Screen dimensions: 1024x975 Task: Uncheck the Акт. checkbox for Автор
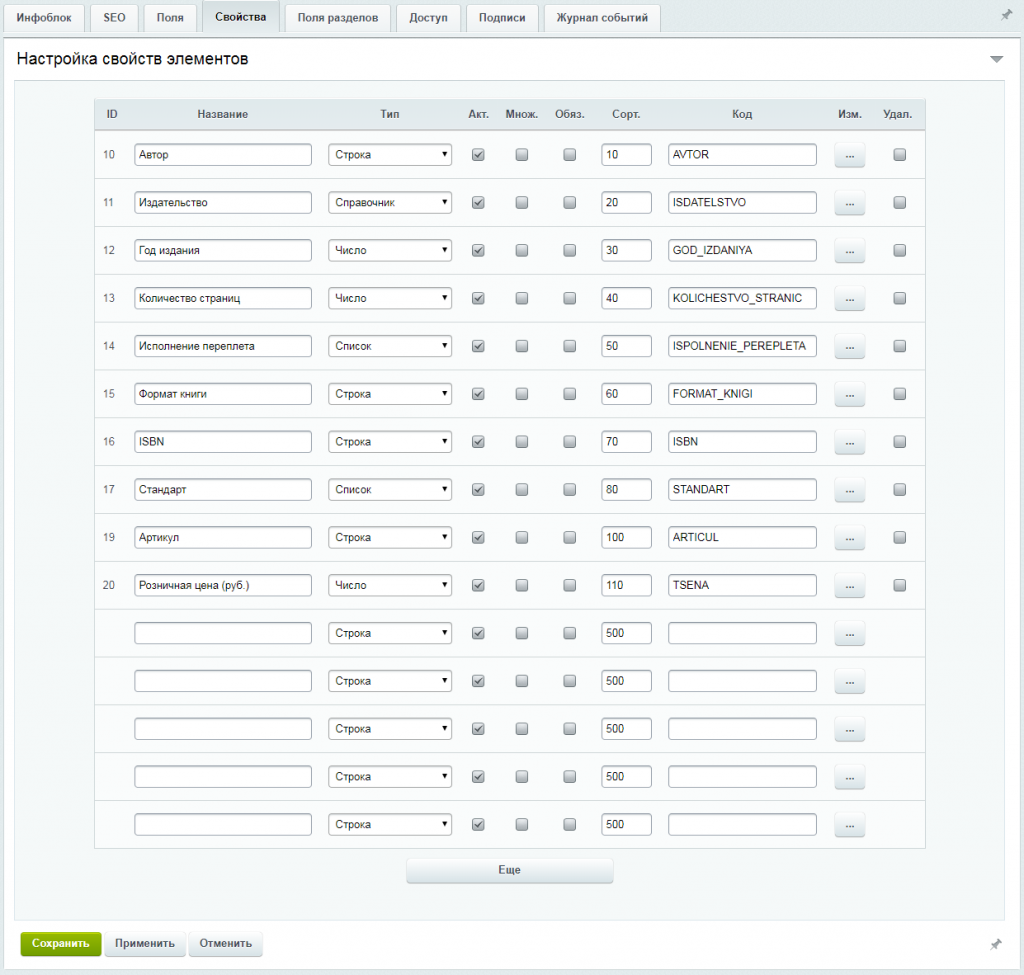tap(478, 155)
